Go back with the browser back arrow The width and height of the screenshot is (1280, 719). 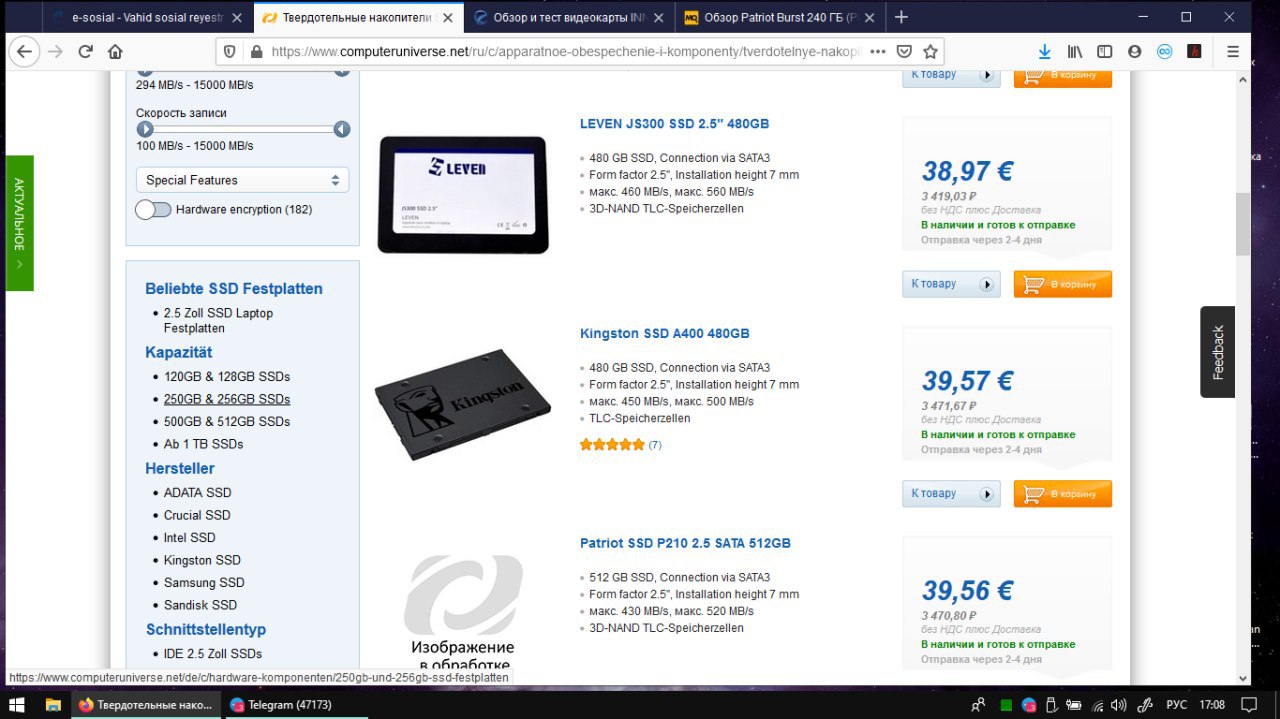[24, 52]
